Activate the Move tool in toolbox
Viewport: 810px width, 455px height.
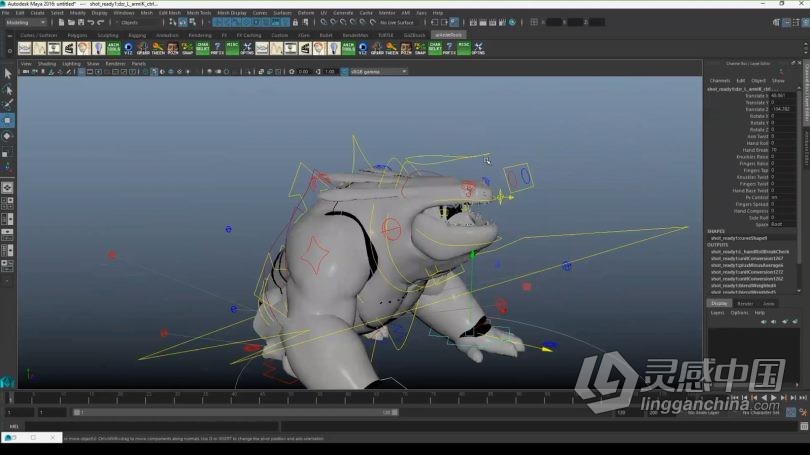pos(8,120)
